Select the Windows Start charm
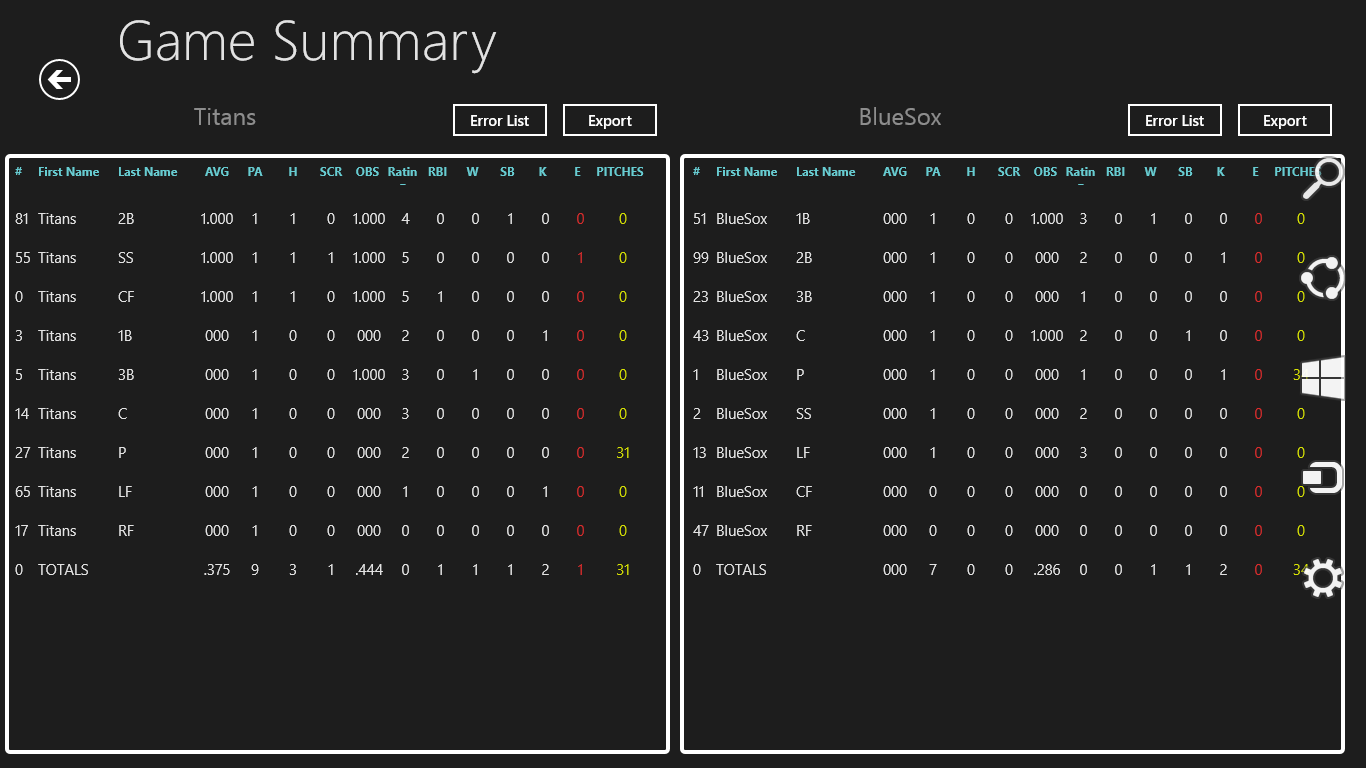This screenshot has width=1366, height=768. 1324,380
